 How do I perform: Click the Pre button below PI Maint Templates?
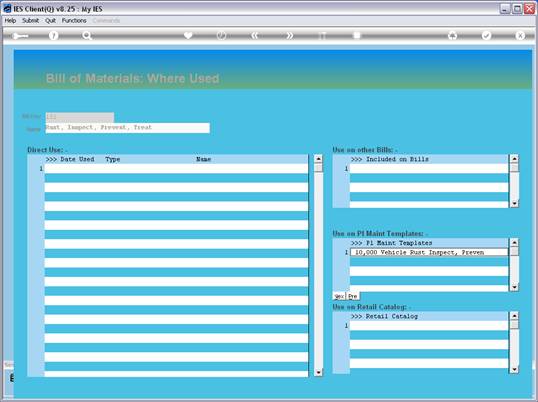click(353, 296)
